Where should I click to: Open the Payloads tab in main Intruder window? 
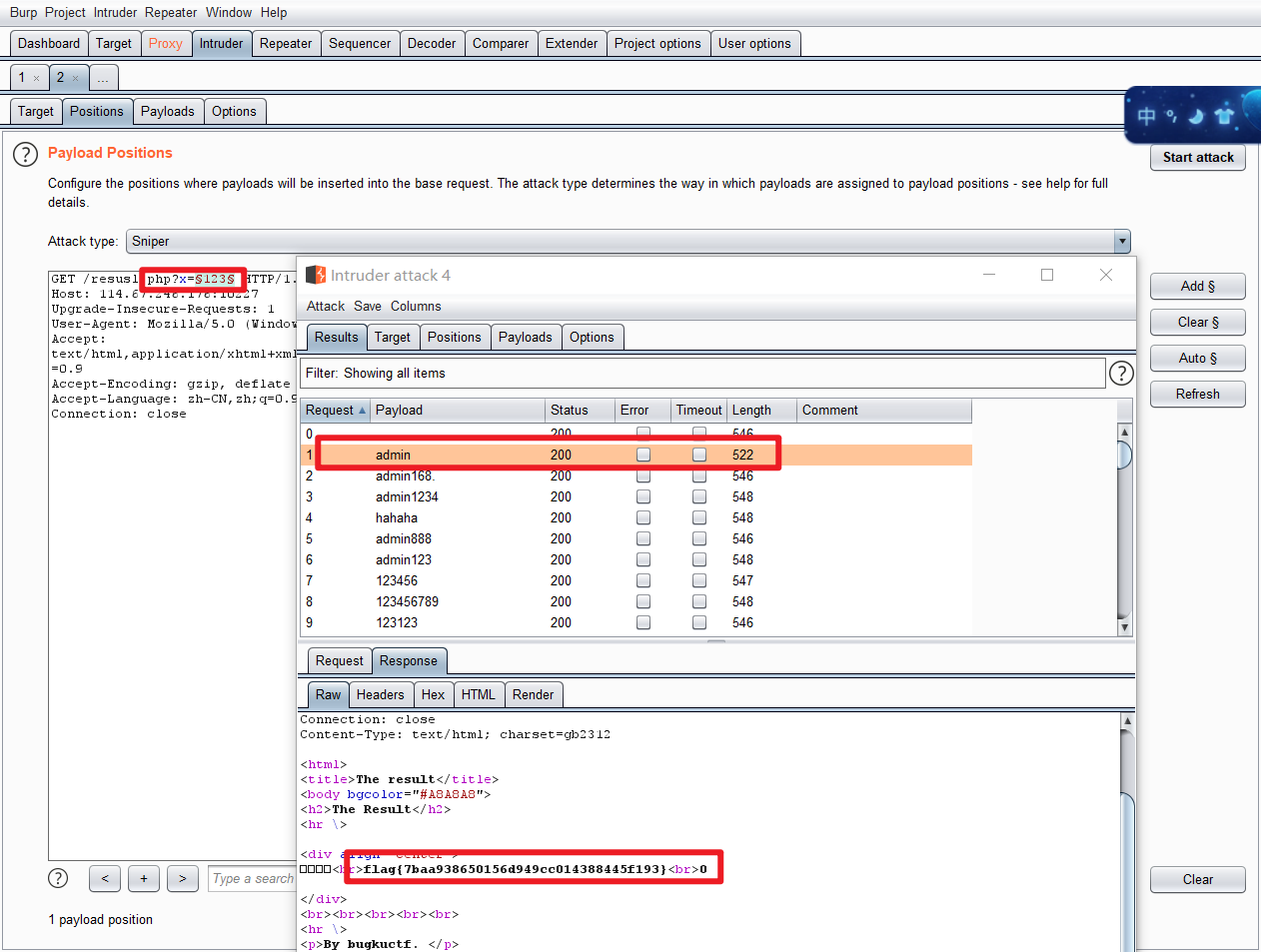click(168, 112)
